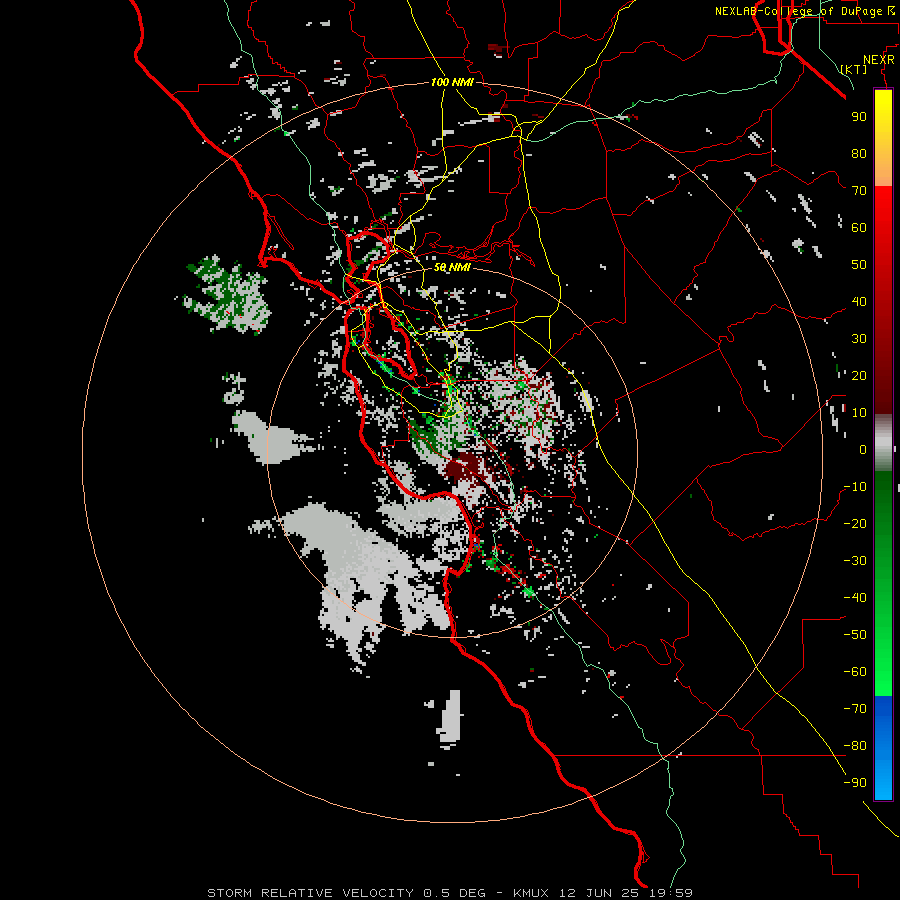Click the [KT] units label above the scale
Screen dimensions: 900x900
point(854,69)
